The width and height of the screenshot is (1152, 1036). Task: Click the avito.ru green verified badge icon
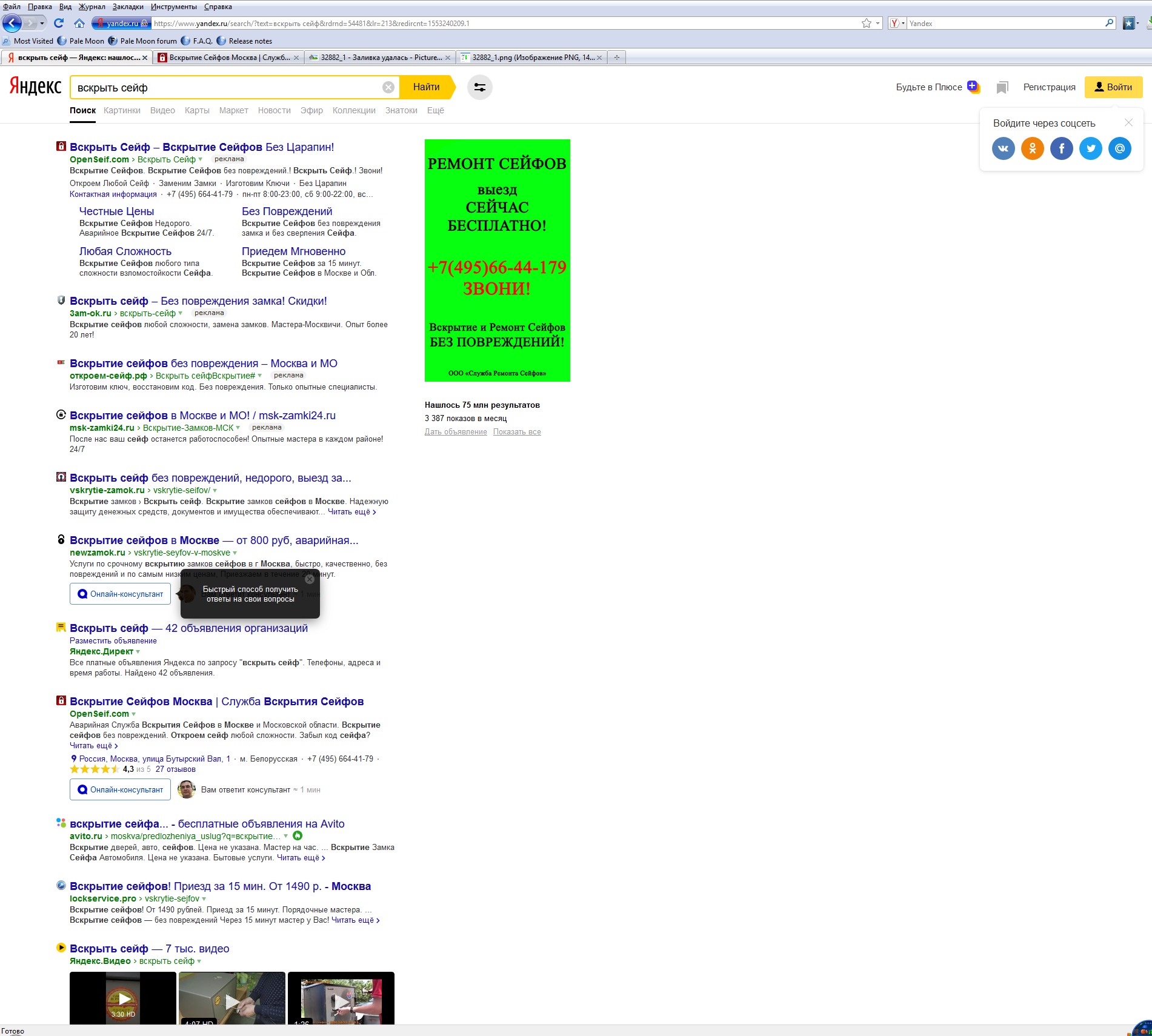coord(298,836)
